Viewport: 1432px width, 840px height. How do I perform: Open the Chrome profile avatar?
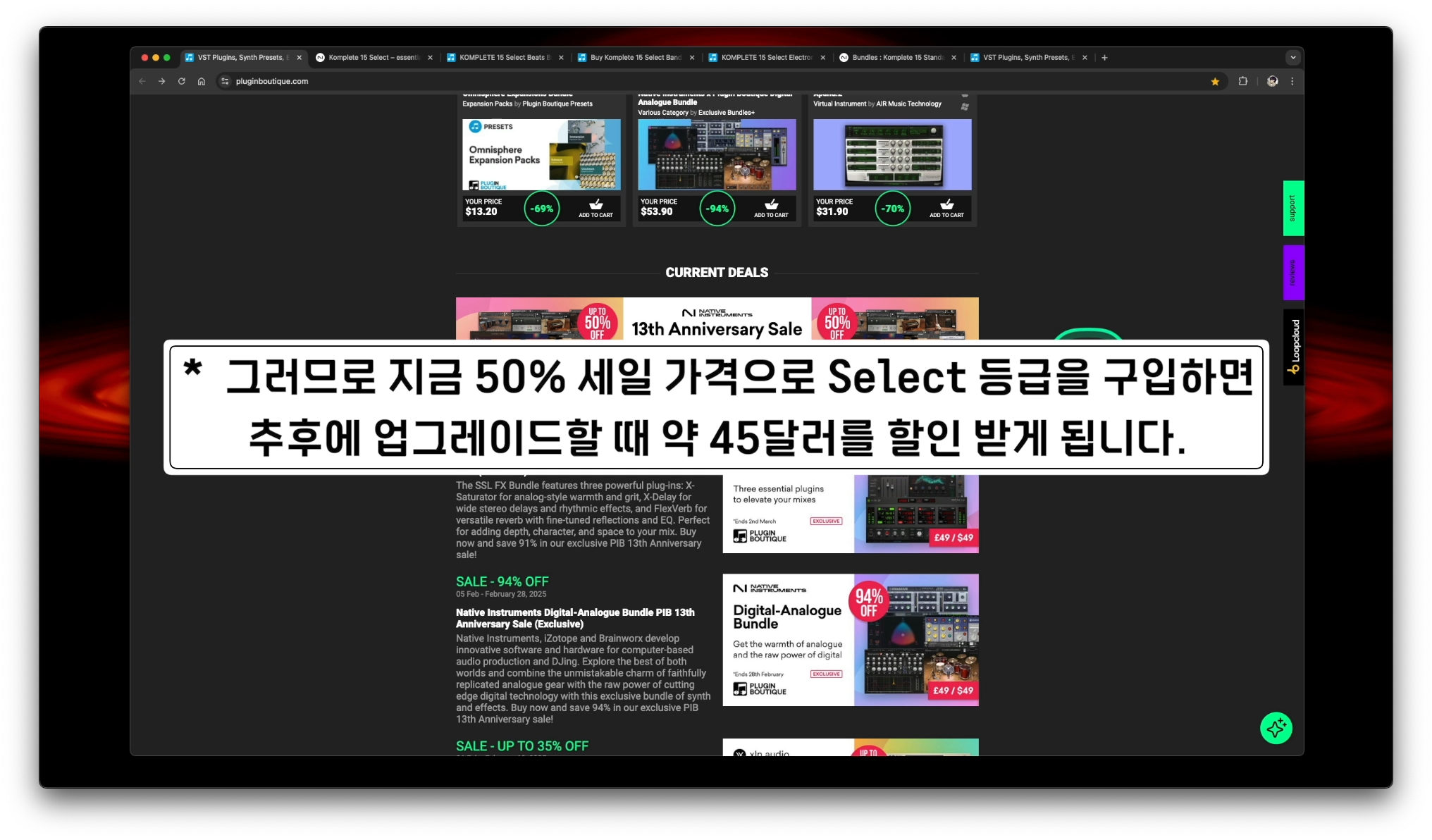(x=1272, y=81)
